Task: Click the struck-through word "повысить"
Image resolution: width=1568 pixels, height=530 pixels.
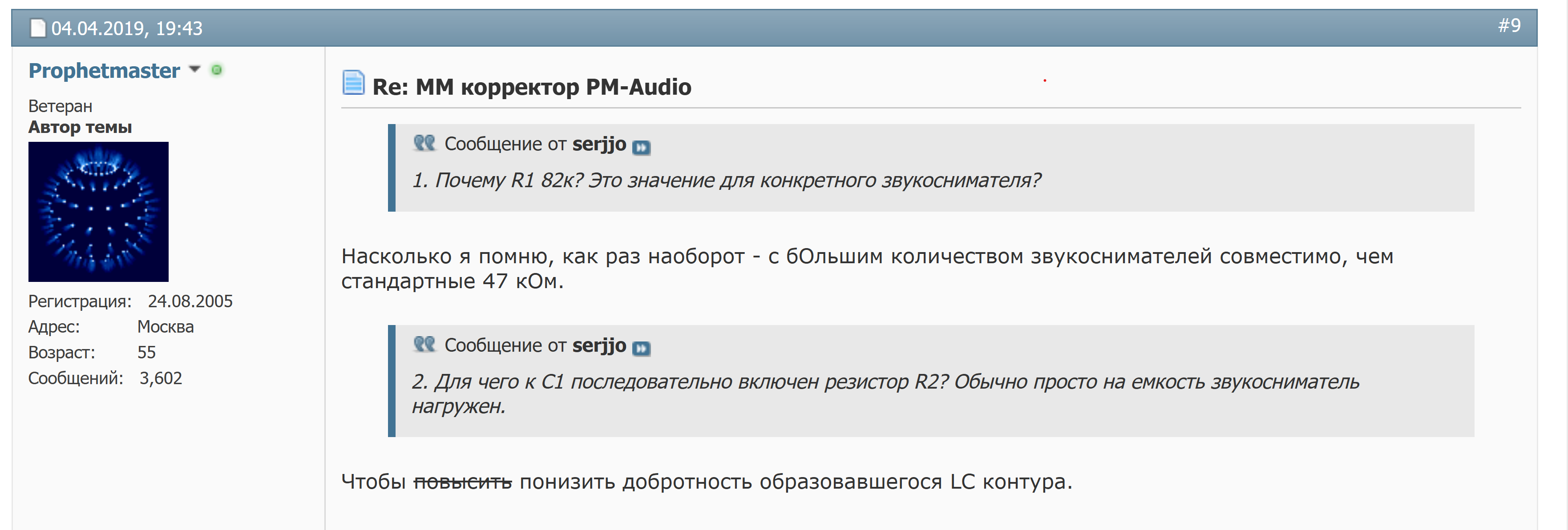Action: (x=463, y=482)
